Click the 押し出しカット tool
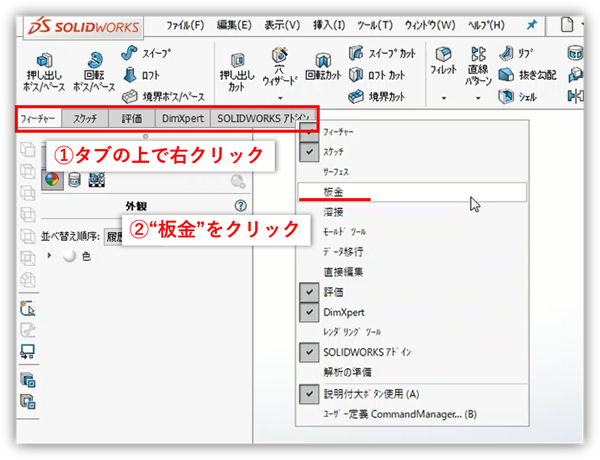Viewport: 600px width, 460px height. (x=237, y=72)
